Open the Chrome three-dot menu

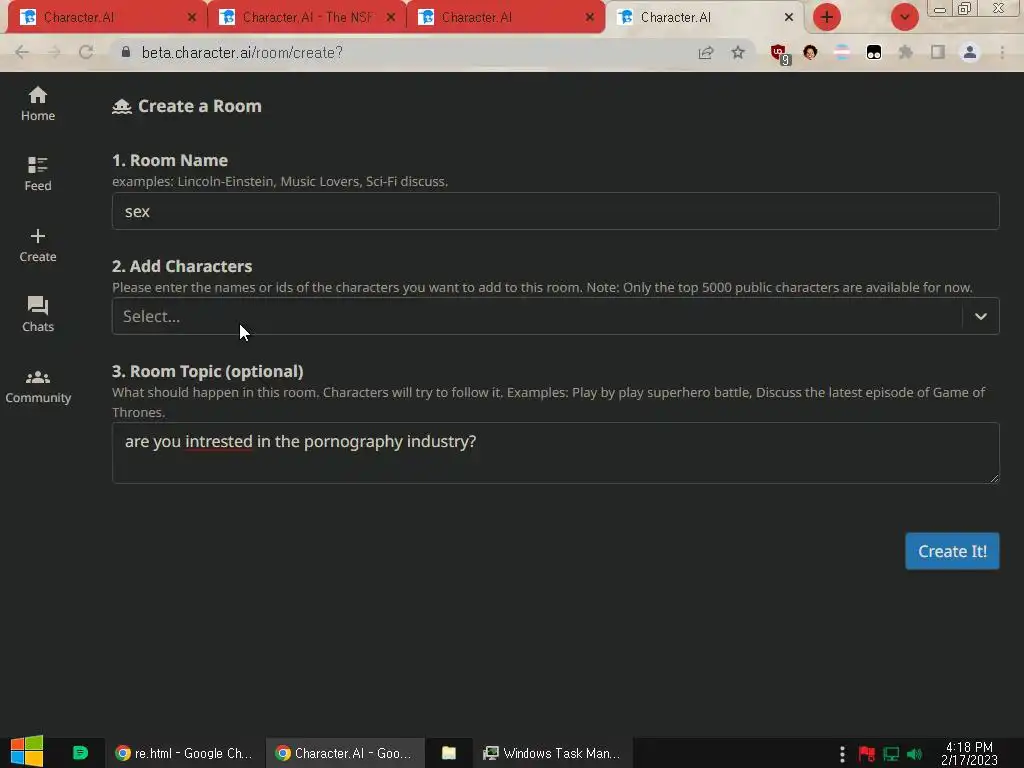pos(1002,53)
